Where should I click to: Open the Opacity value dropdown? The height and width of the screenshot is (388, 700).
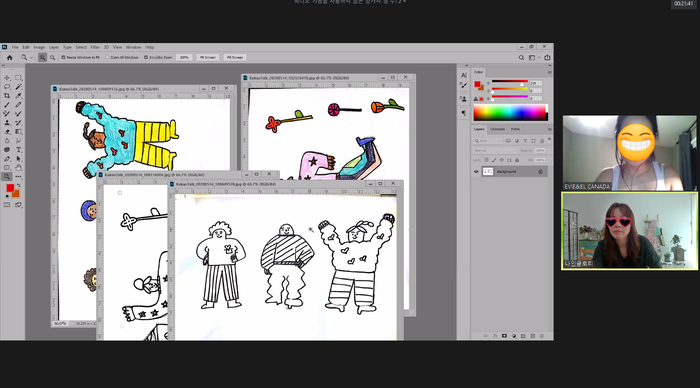(x=548, y=150)
